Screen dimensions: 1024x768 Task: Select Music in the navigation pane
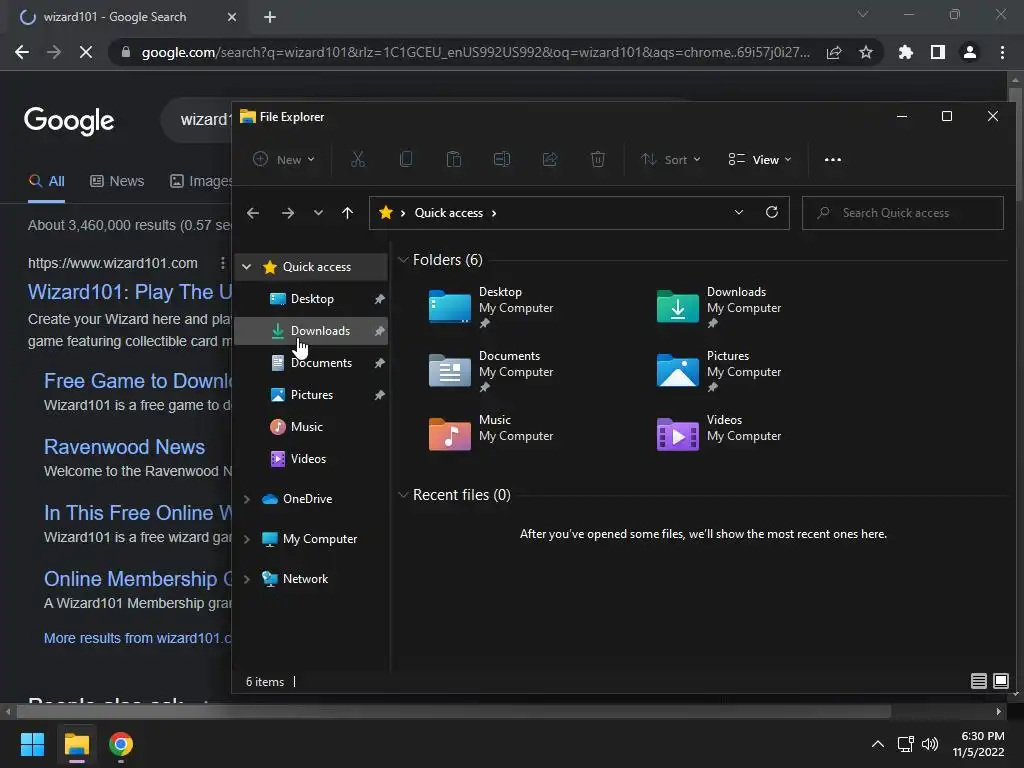[x=311, y=426]
